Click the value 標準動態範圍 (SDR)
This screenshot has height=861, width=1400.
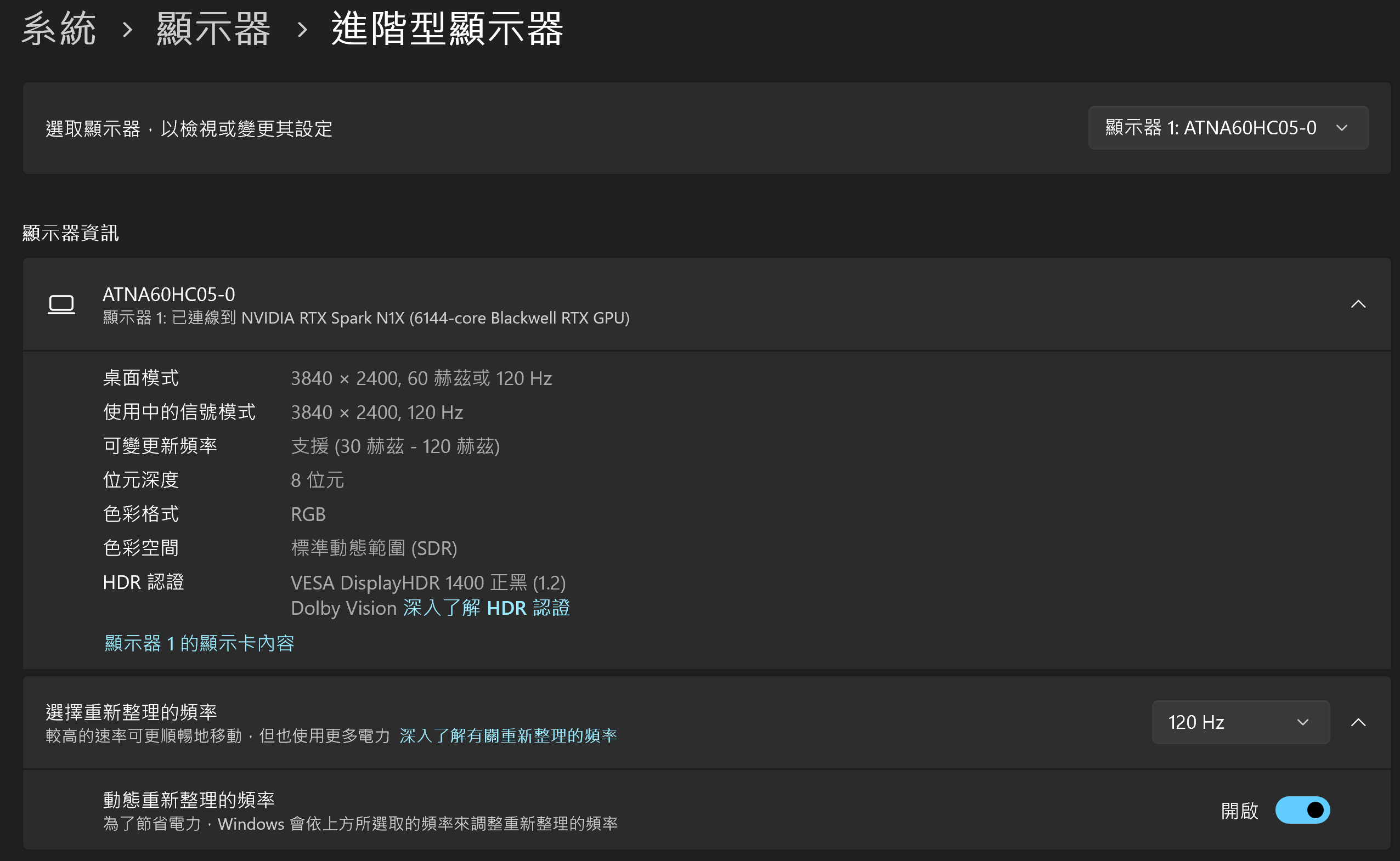click(x=374, y=548)
